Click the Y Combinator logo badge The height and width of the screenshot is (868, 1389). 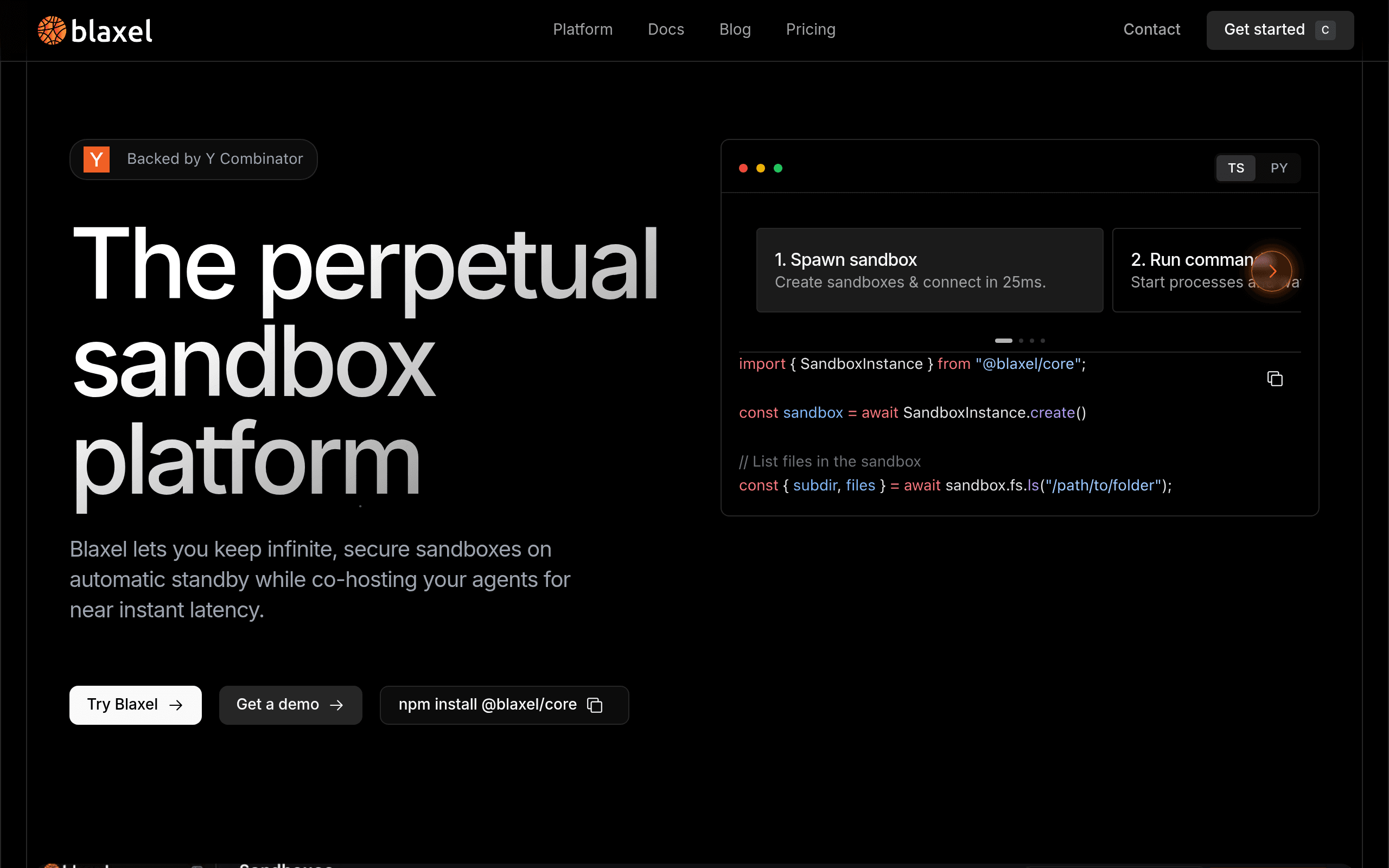tap(97, 159)
